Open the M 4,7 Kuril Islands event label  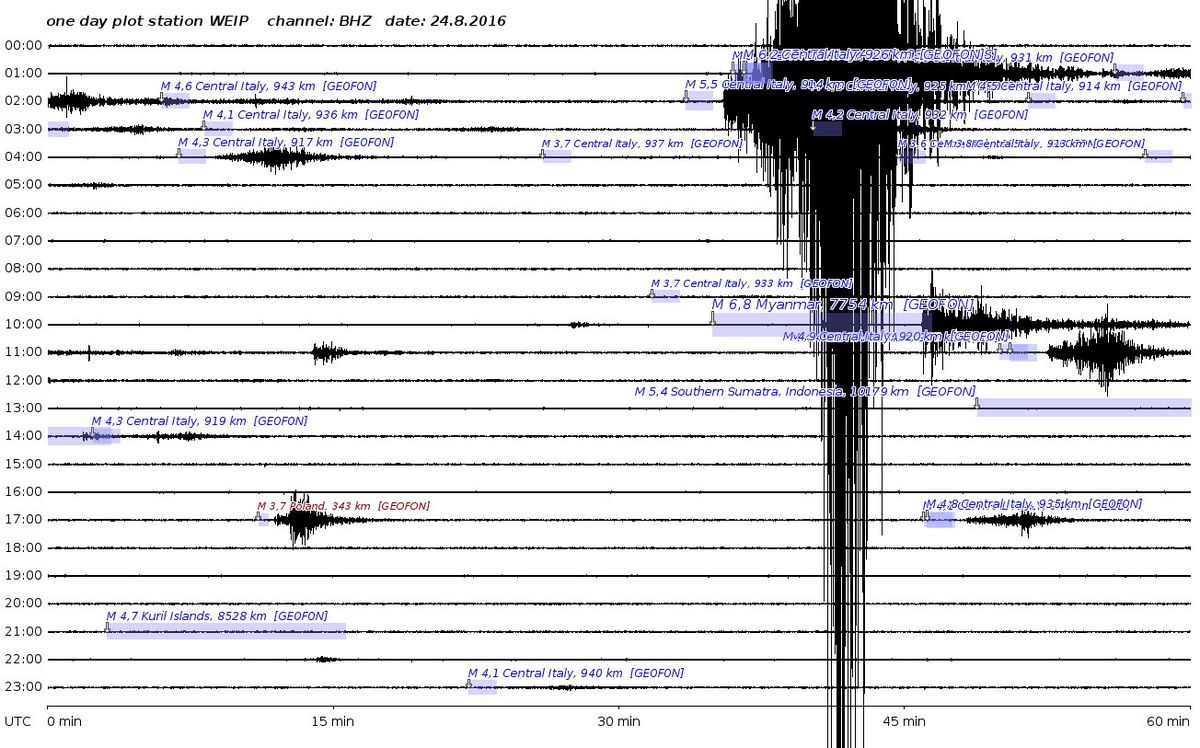(x=217, y=616)
